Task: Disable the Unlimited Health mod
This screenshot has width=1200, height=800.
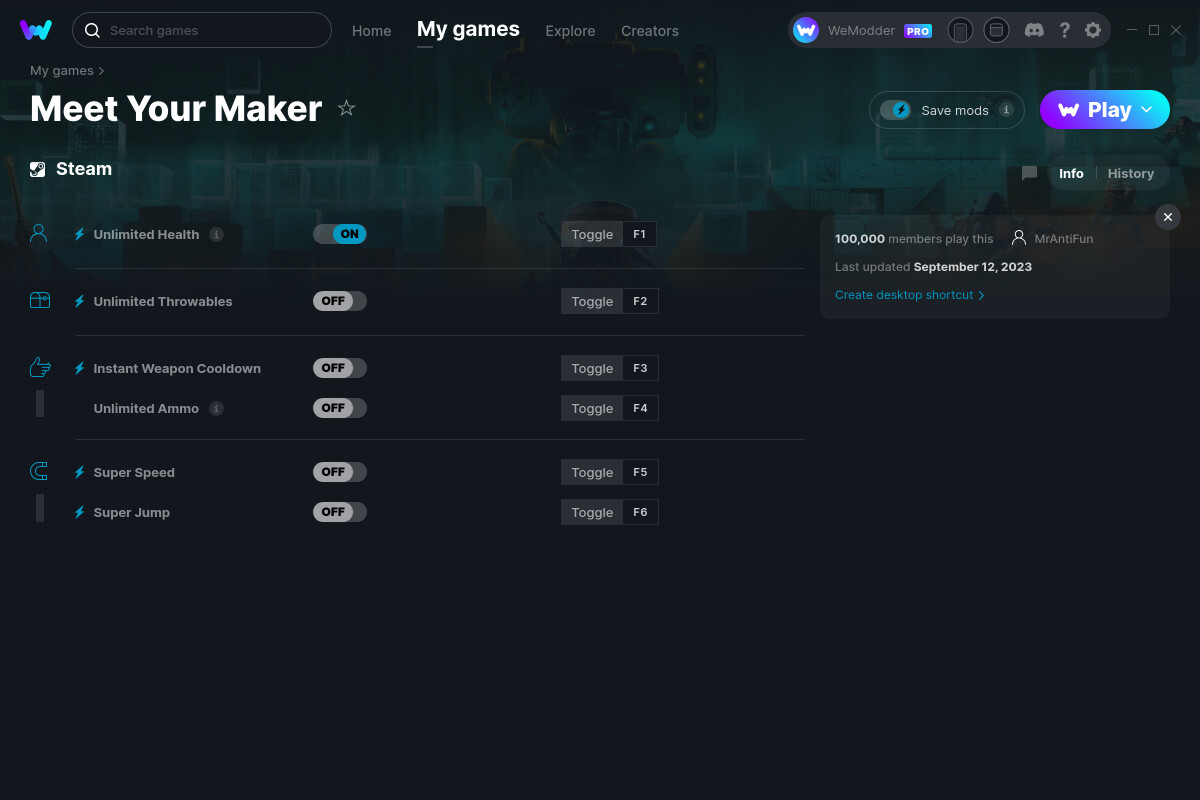Action: [x=340, y=233]
